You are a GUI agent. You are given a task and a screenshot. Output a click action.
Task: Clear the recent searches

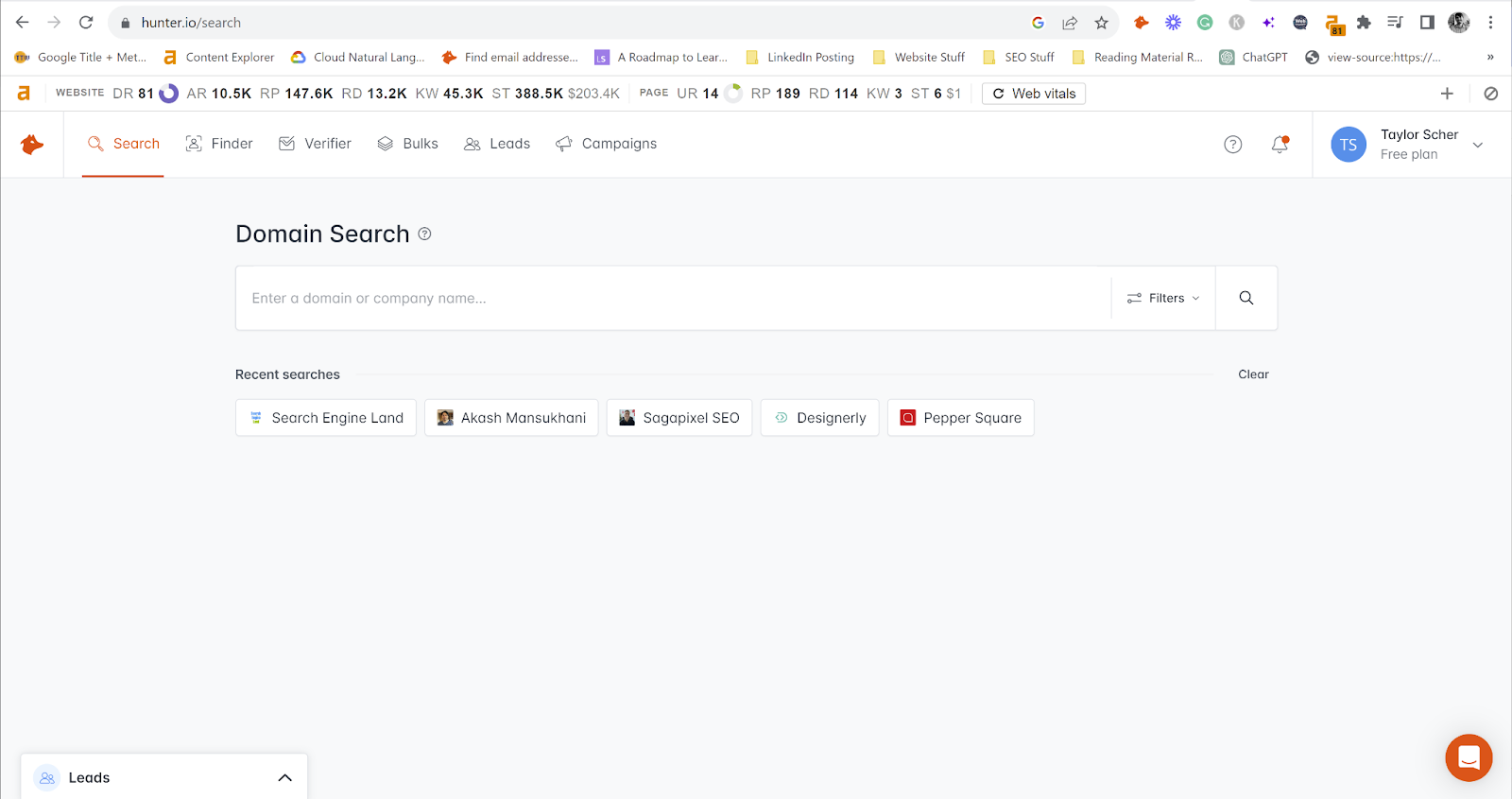coord(1253,374)
